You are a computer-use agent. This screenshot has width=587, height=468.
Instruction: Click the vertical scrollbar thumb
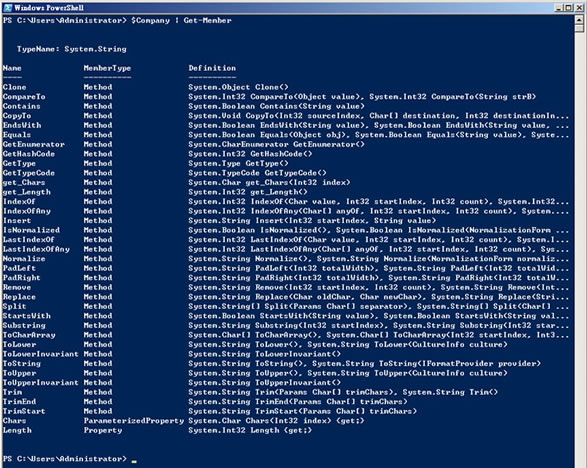(580, 28)
